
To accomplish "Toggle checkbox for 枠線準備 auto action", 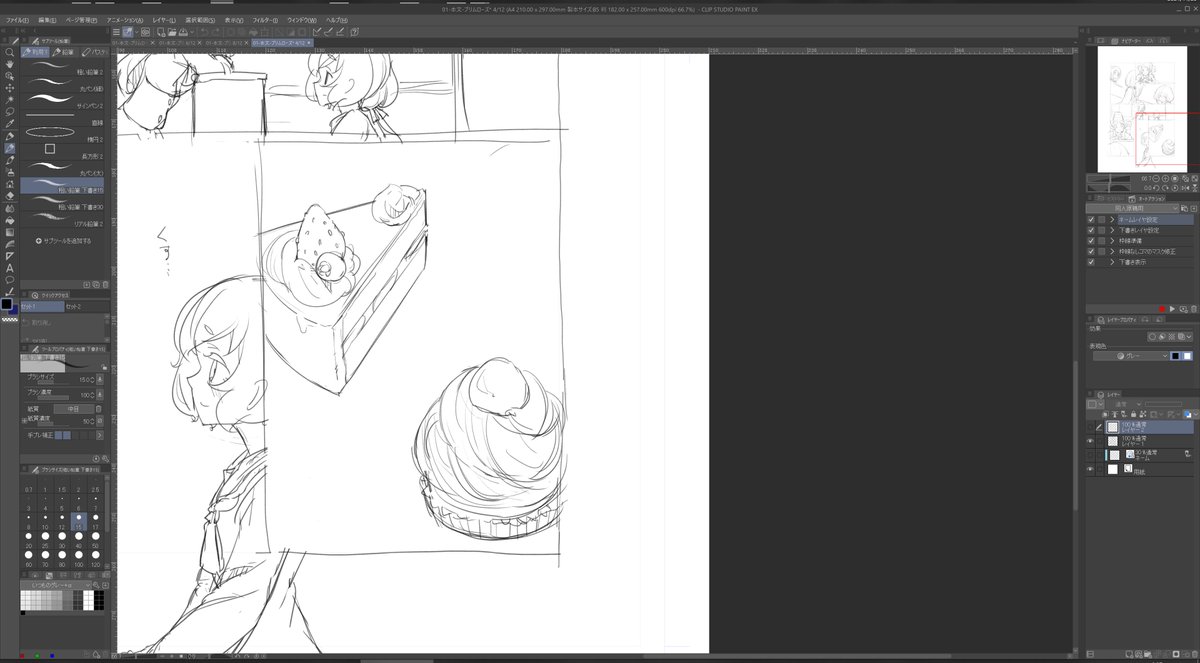I will coord(1091,241).
